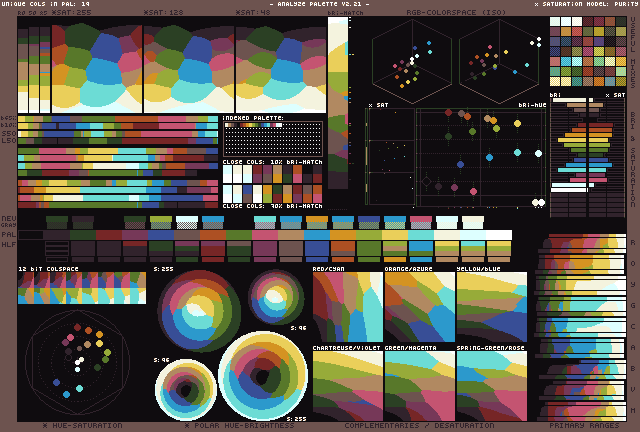Click the indexed palette dotted grid
Image resolution: width=640 pixels, height=432 pixels.
[x=273, y=138]
